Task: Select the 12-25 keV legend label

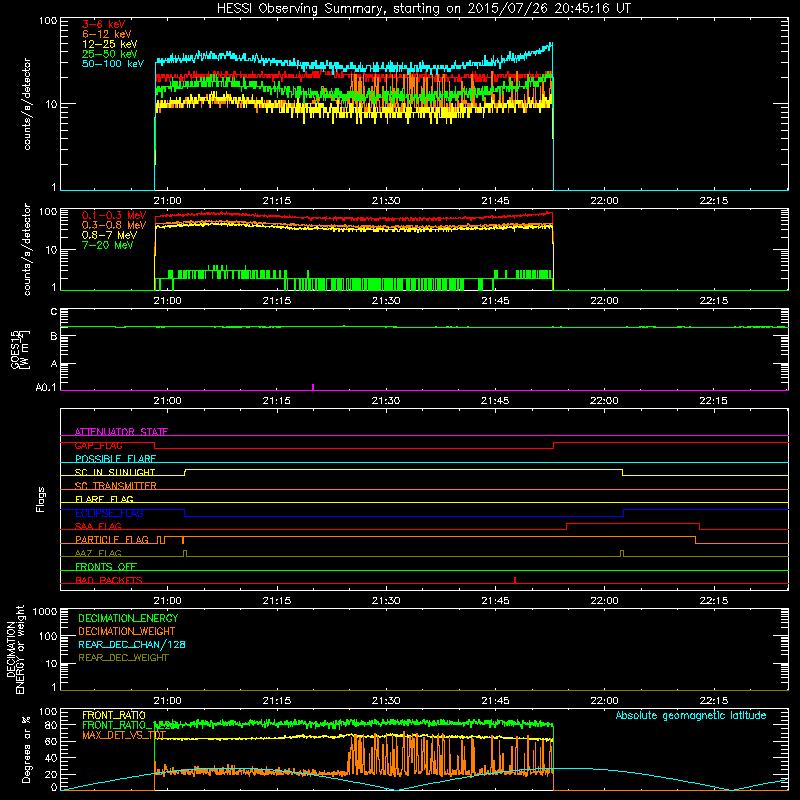Action: tap(110, 44)
